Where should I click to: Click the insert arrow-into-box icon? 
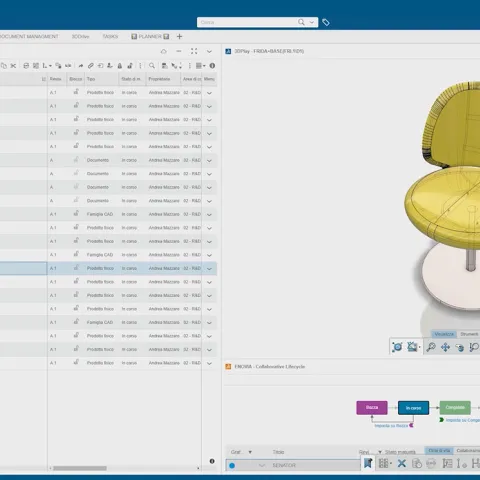coord(100,66)
